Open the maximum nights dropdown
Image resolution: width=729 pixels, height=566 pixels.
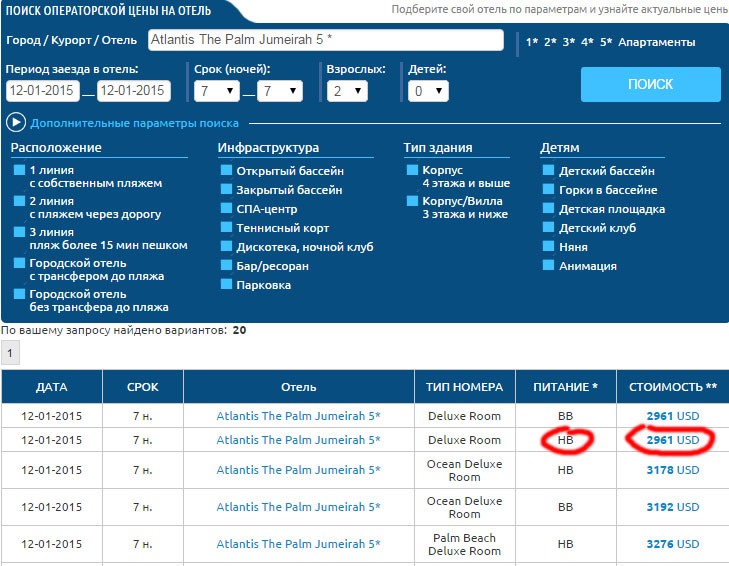(x=280, y=91)
